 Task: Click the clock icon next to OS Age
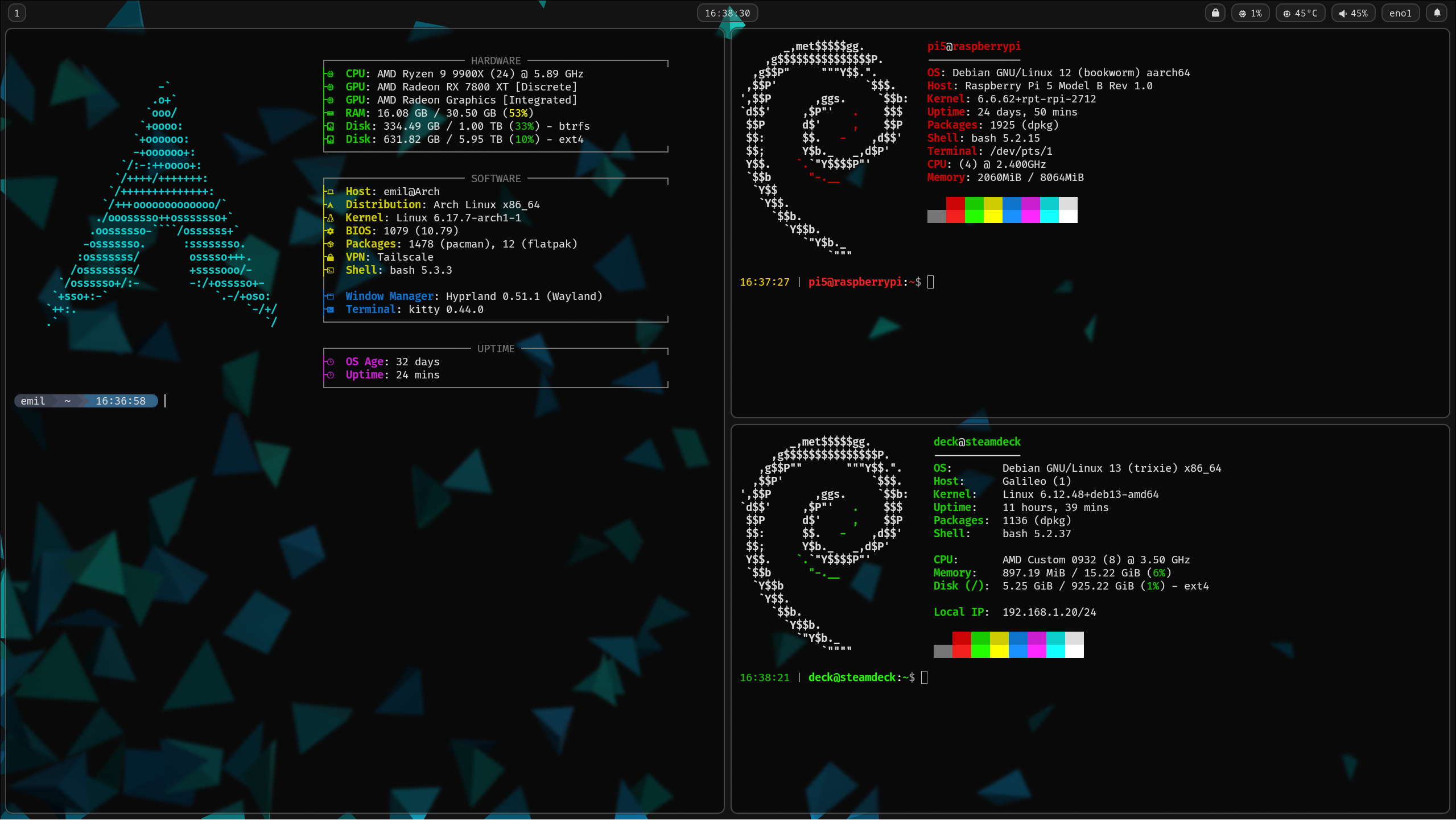pyautogui.click(x=330, y=362)
